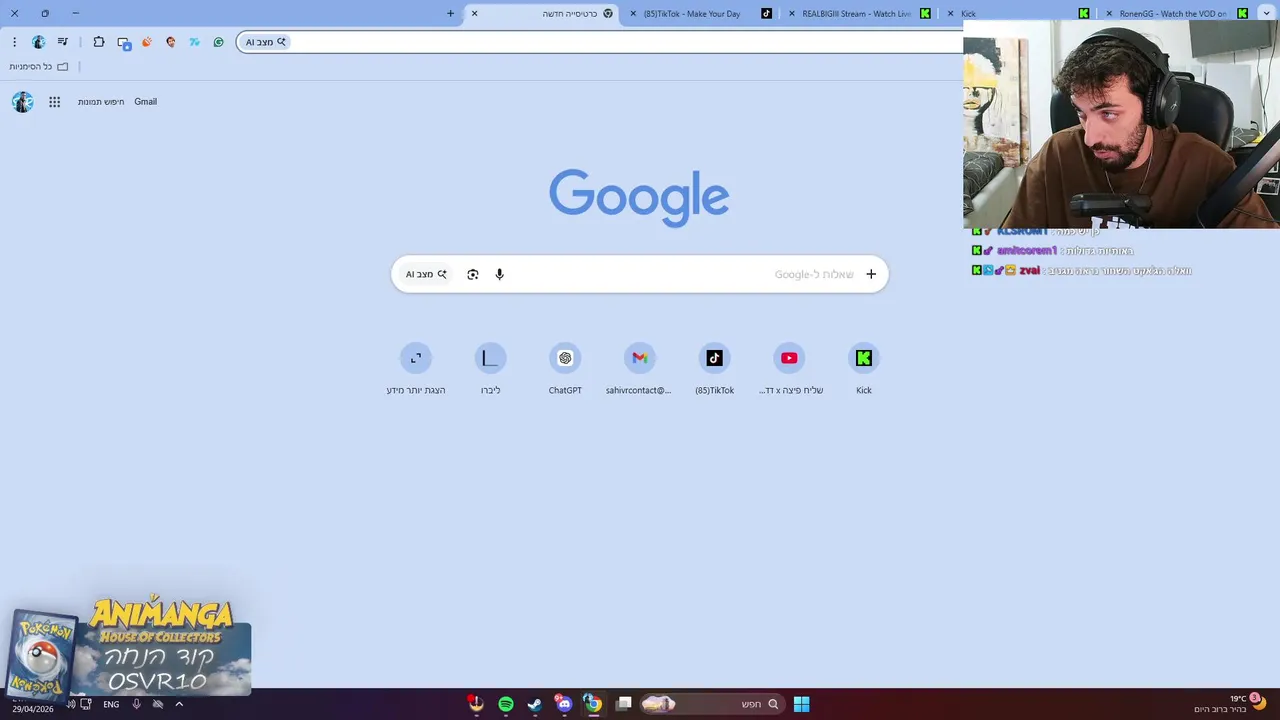
Task: Click the show more info shortcut
Action: (x=416, y=370)
